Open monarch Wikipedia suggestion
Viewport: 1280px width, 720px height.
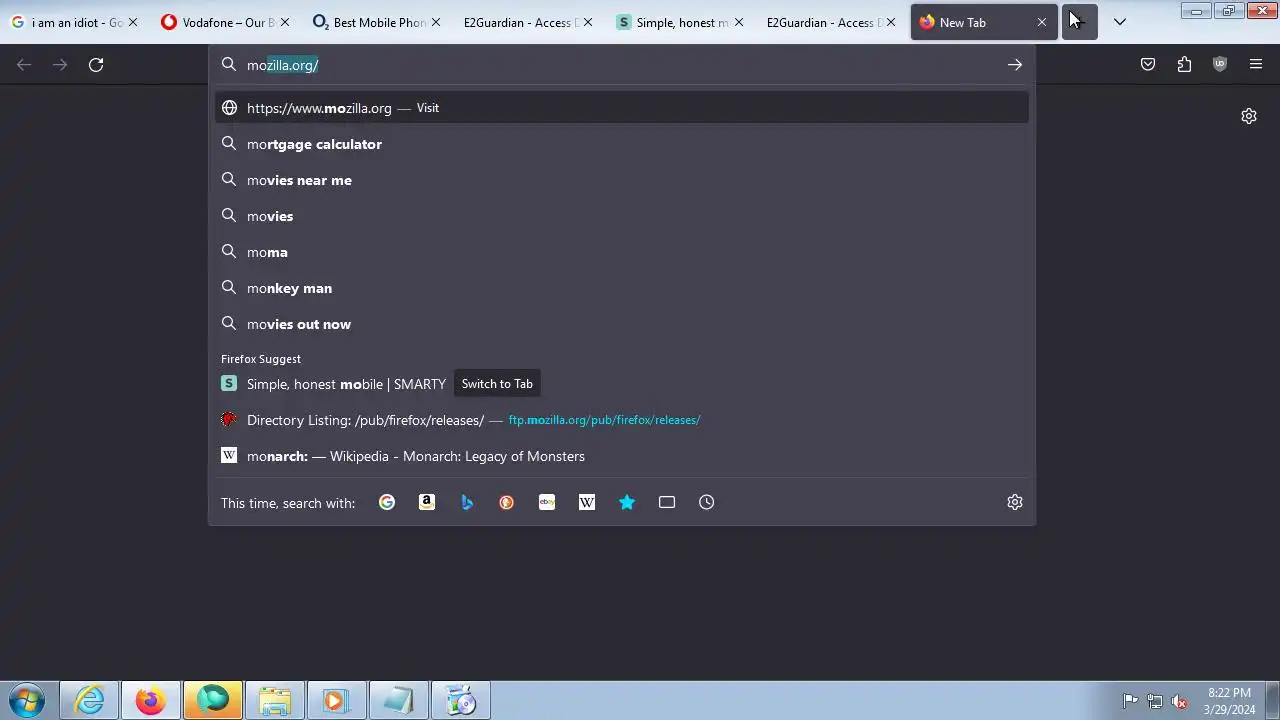click(622, 456)
